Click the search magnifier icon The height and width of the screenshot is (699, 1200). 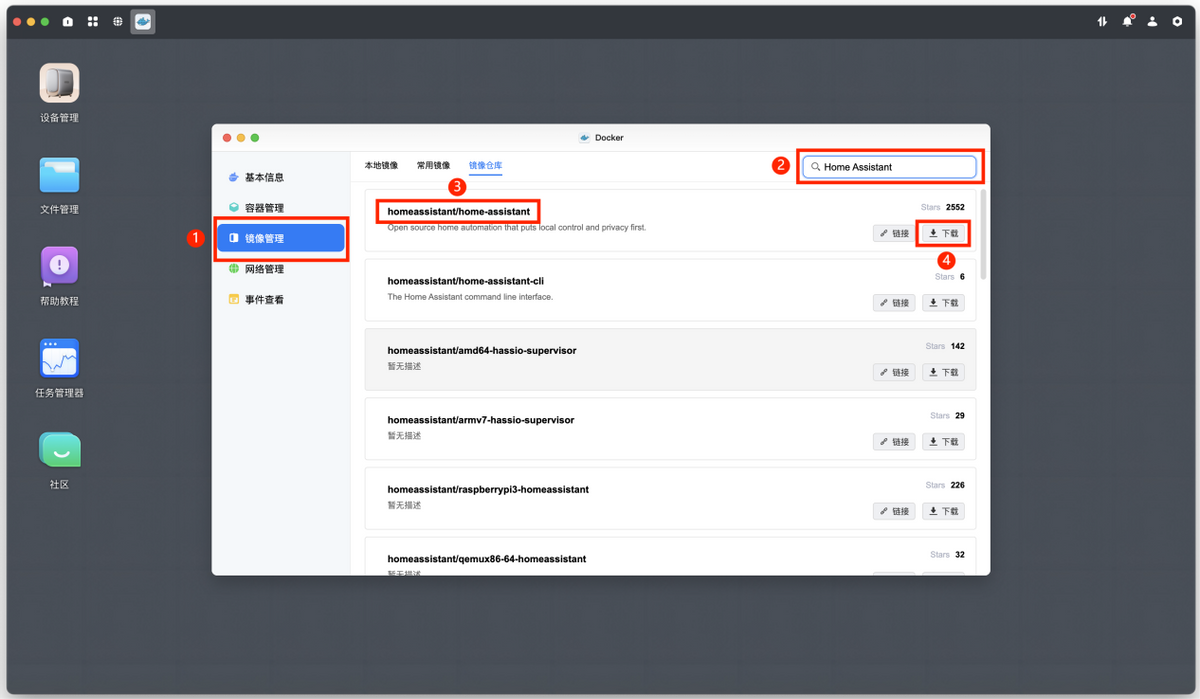(816, 167)
